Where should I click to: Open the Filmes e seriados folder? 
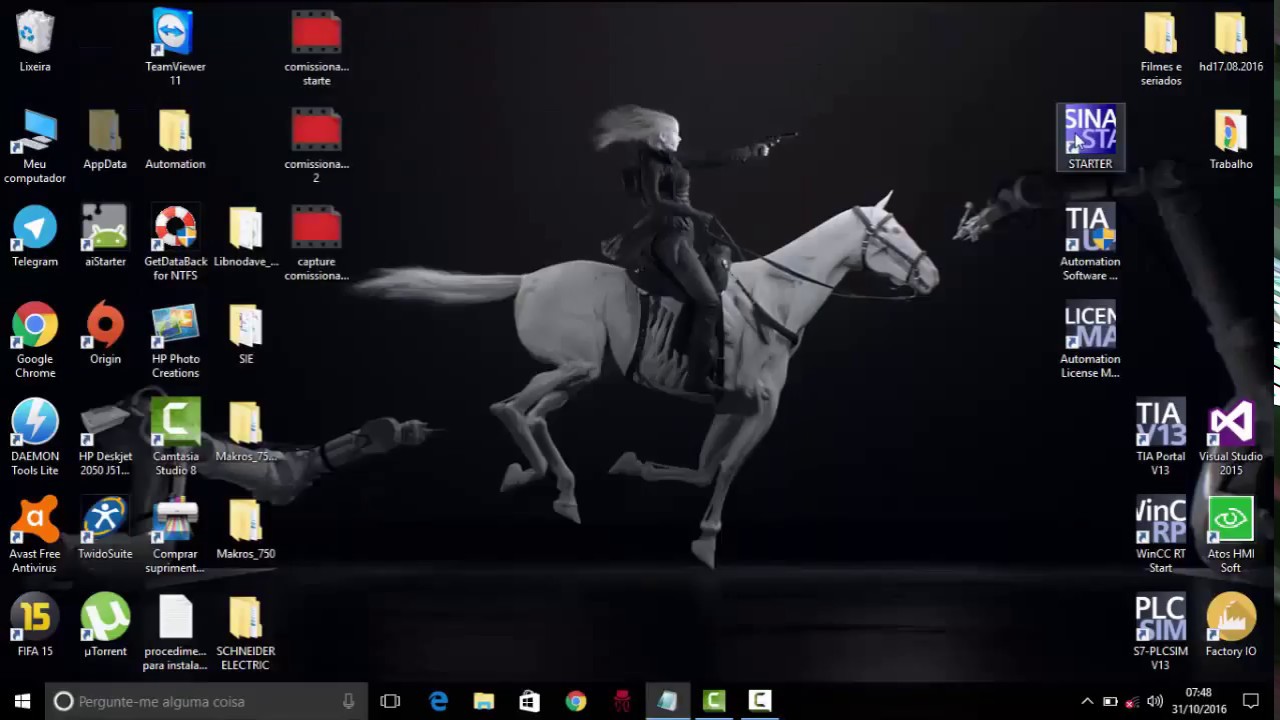click(1160, 47)
